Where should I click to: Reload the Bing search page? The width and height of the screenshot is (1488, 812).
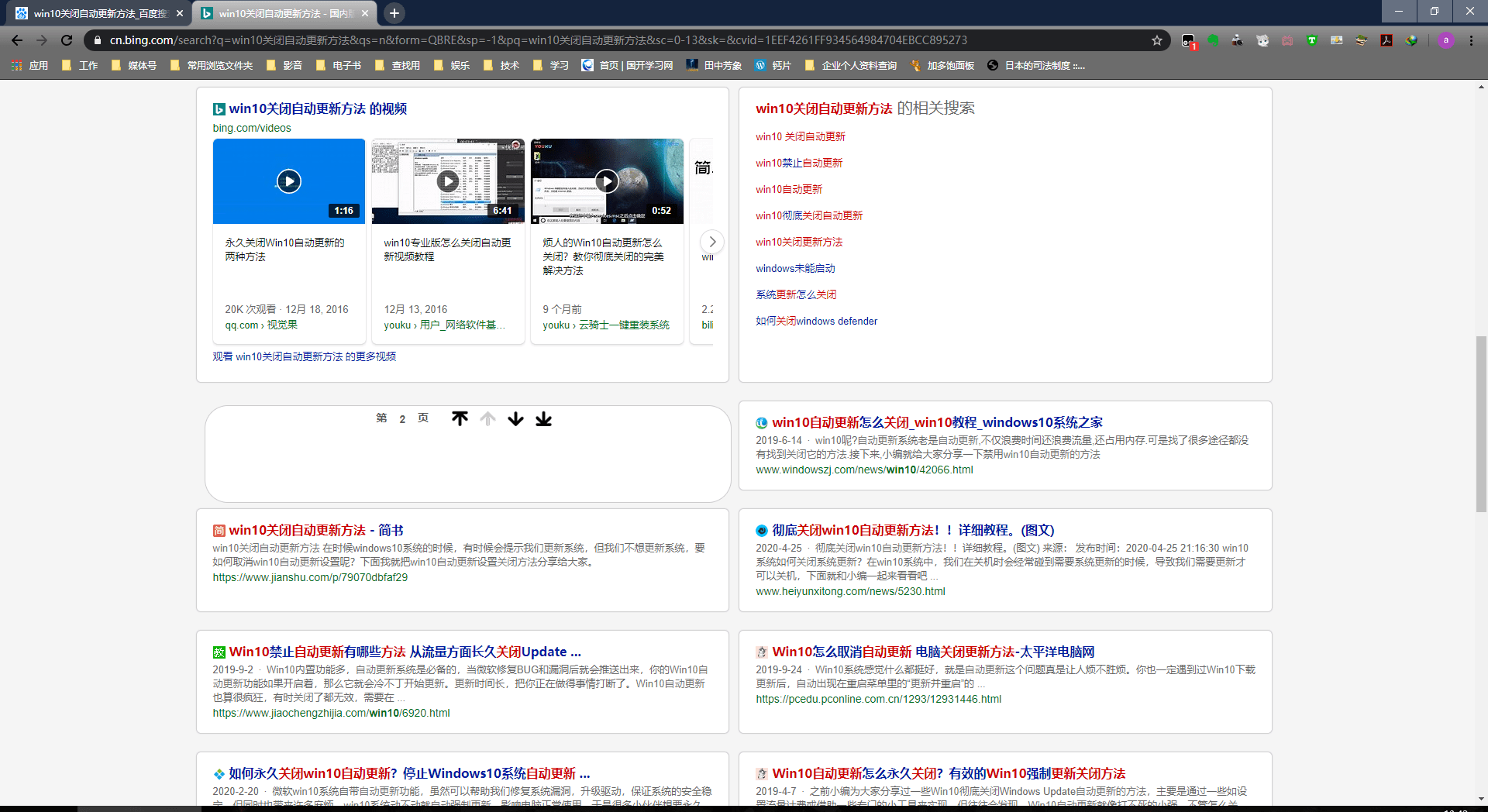[67, 40]
